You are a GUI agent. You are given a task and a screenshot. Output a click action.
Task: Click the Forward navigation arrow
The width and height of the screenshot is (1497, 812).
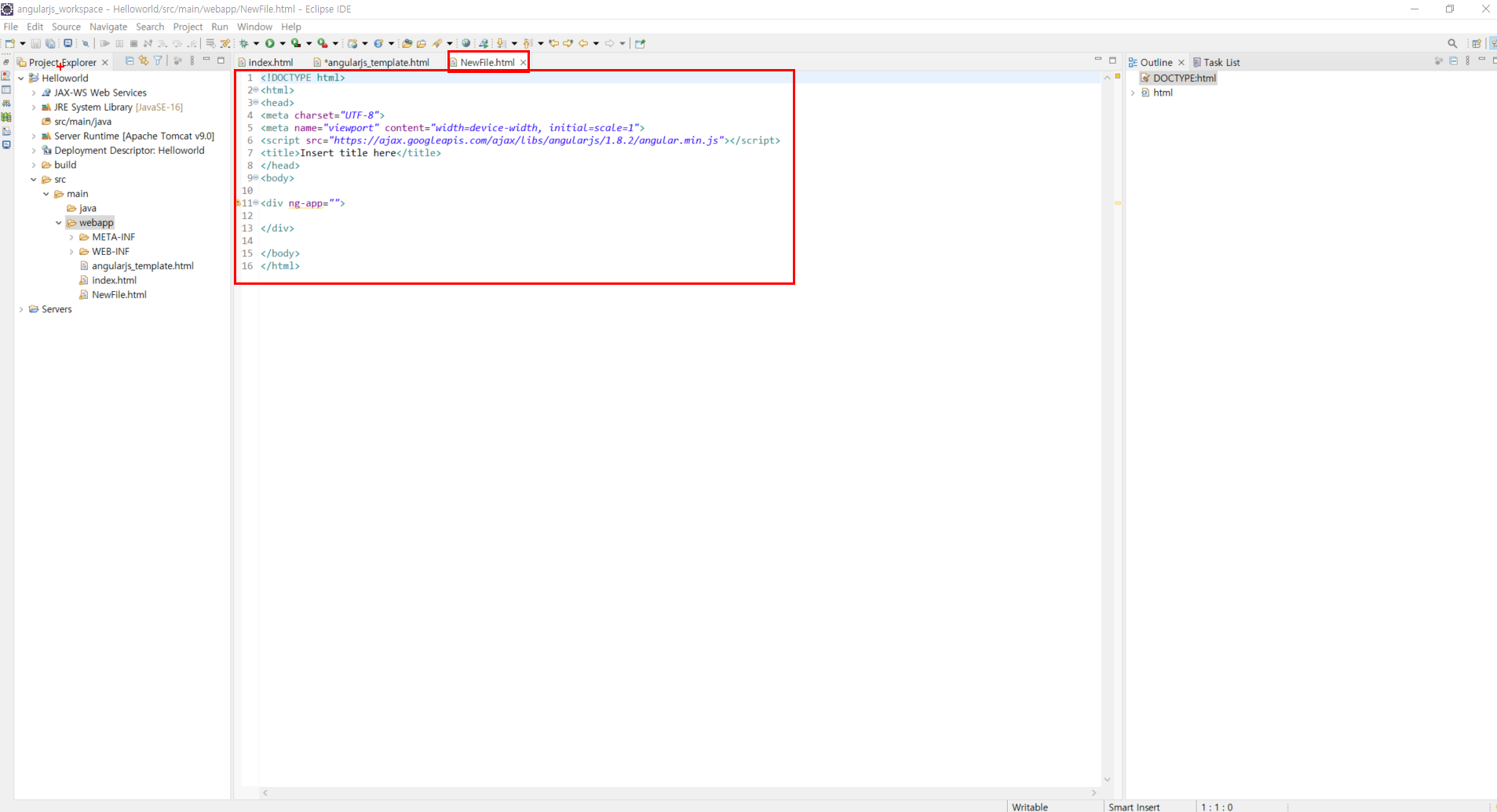[609, 43]
